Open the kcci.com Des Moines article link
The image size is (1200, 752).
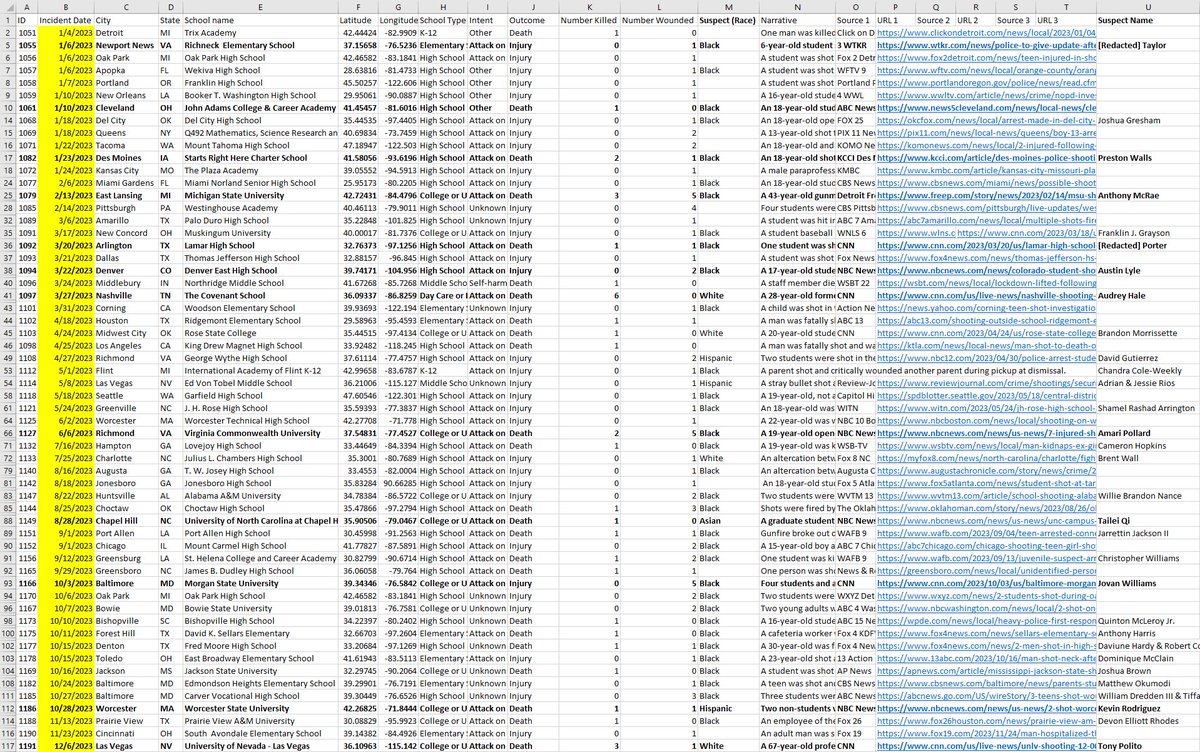pyautogui.click(x=986, y=158)
